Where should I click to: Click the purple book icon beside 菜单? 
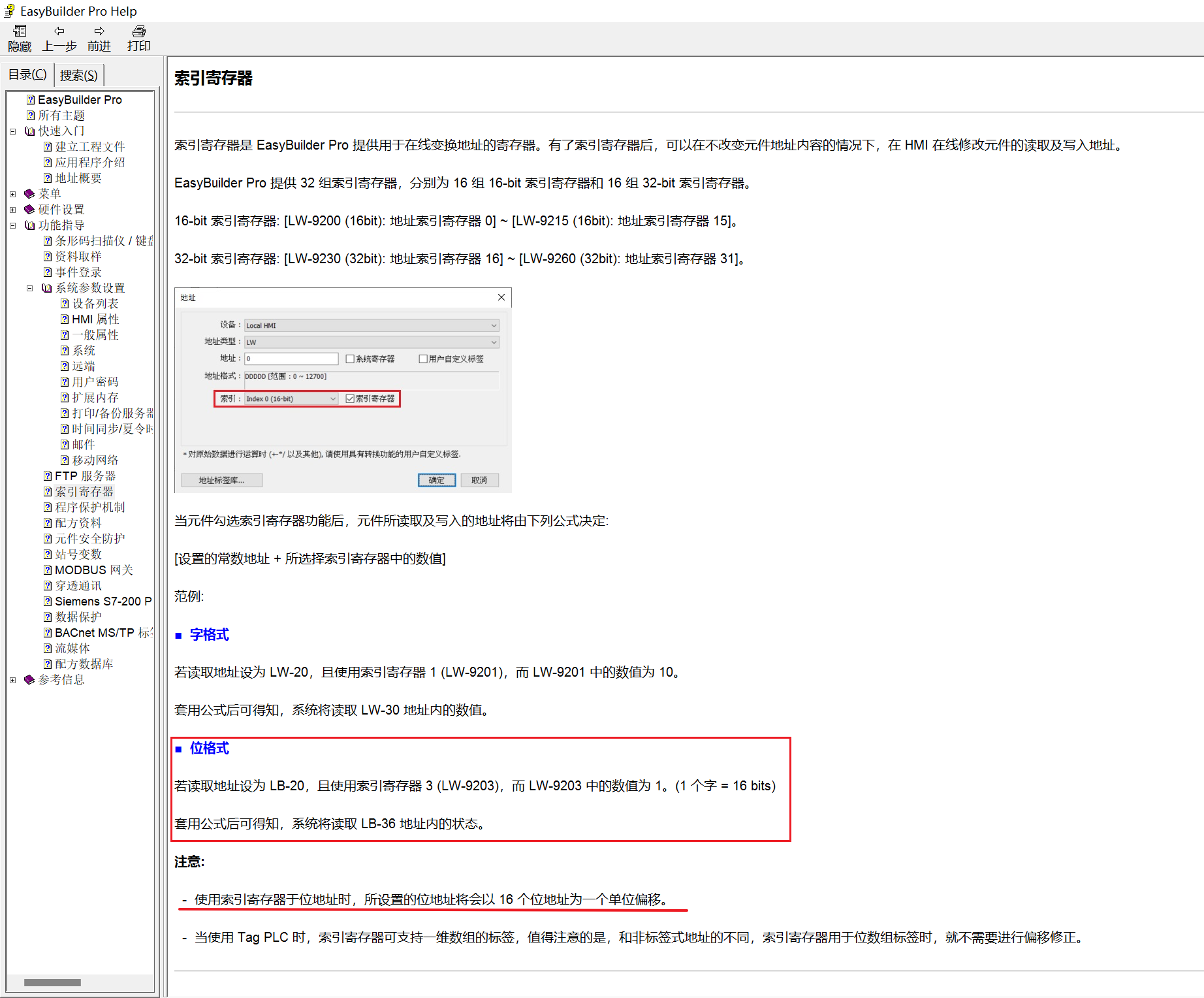coord(29,194)
